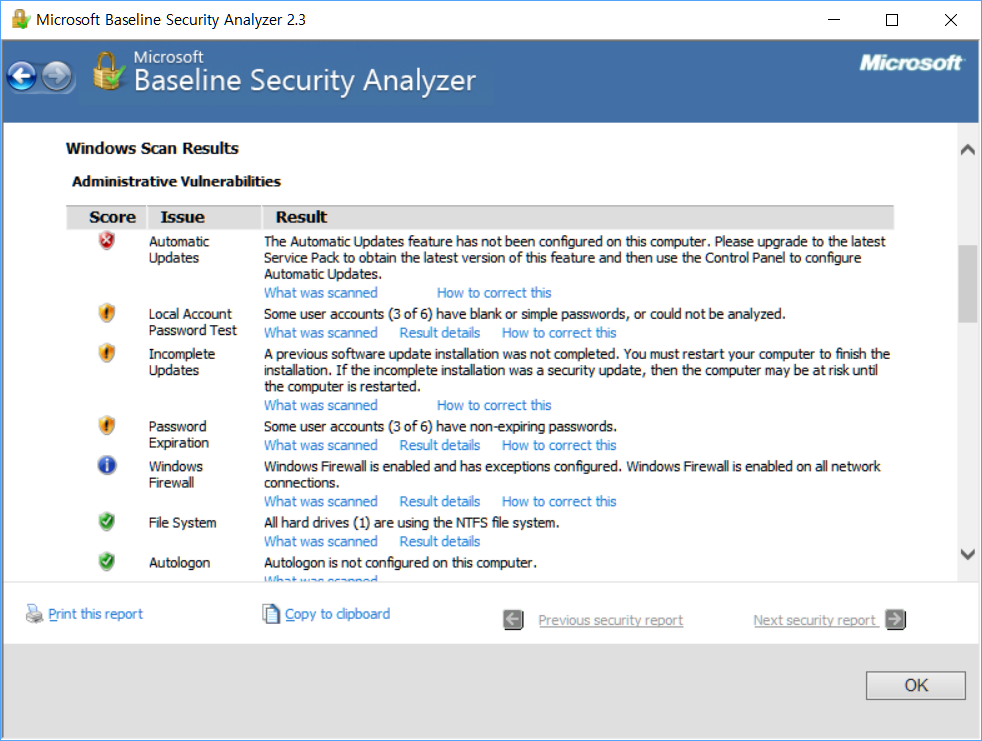Open How to correct this for Local Account Password
Image resolution: width=982 pixels, height=741 pixels.
click(x=559, y=333)
